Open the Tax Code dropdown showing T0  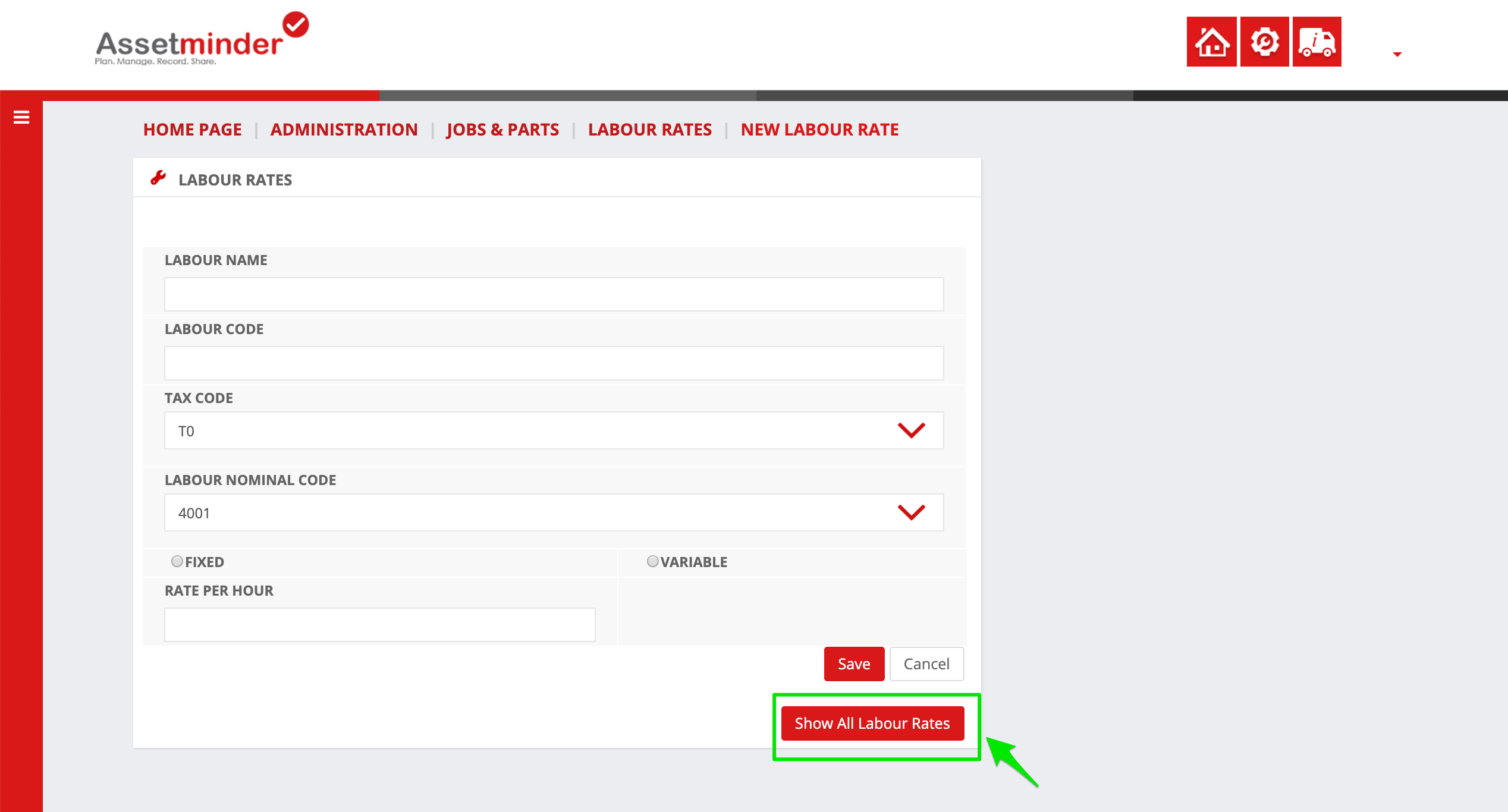[x=554, y=430]
